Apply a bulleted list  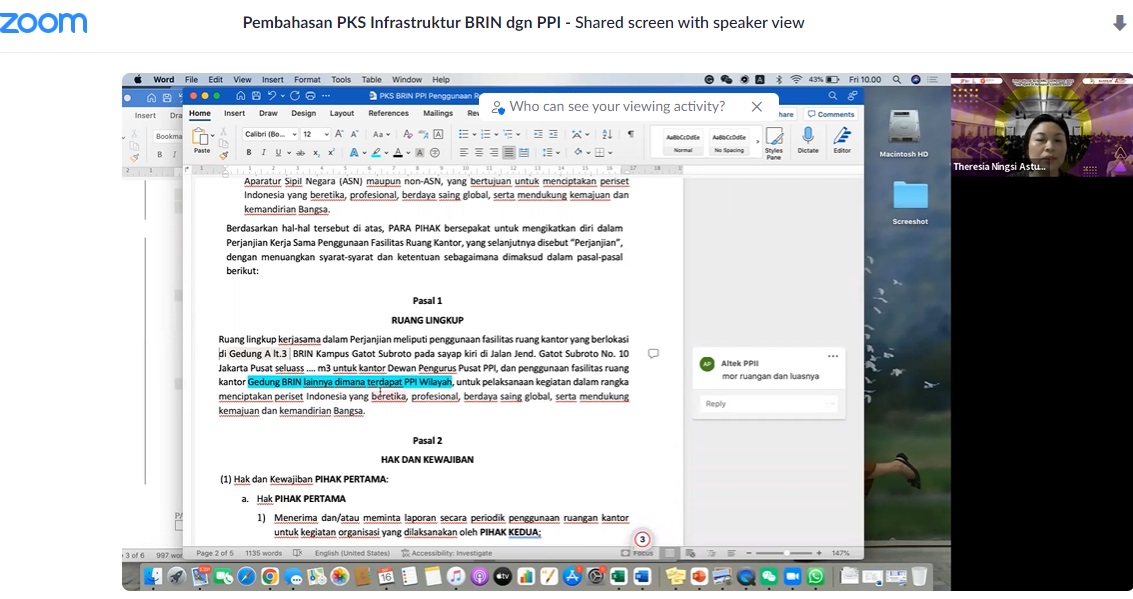pyautogui.click(x=463, y=134)
